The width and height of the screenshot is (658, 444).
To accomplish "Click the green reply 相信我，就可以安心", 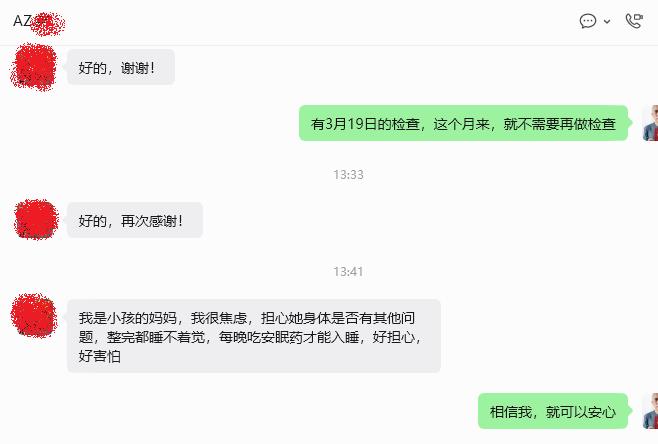I will 553,411.
